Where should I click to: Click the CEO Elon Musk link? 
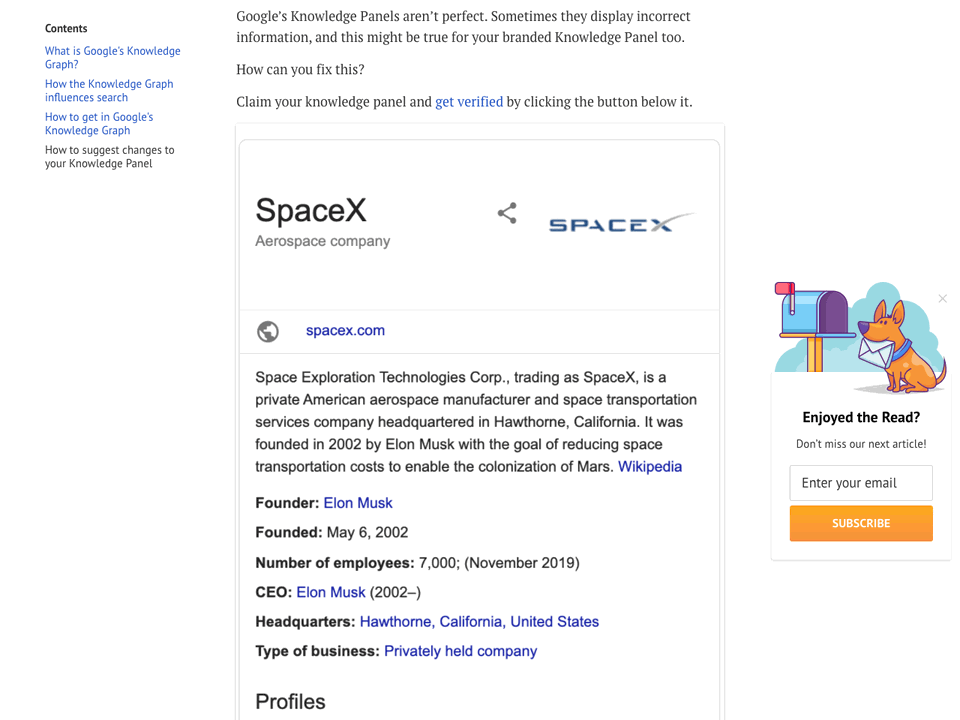pos(331,592)
